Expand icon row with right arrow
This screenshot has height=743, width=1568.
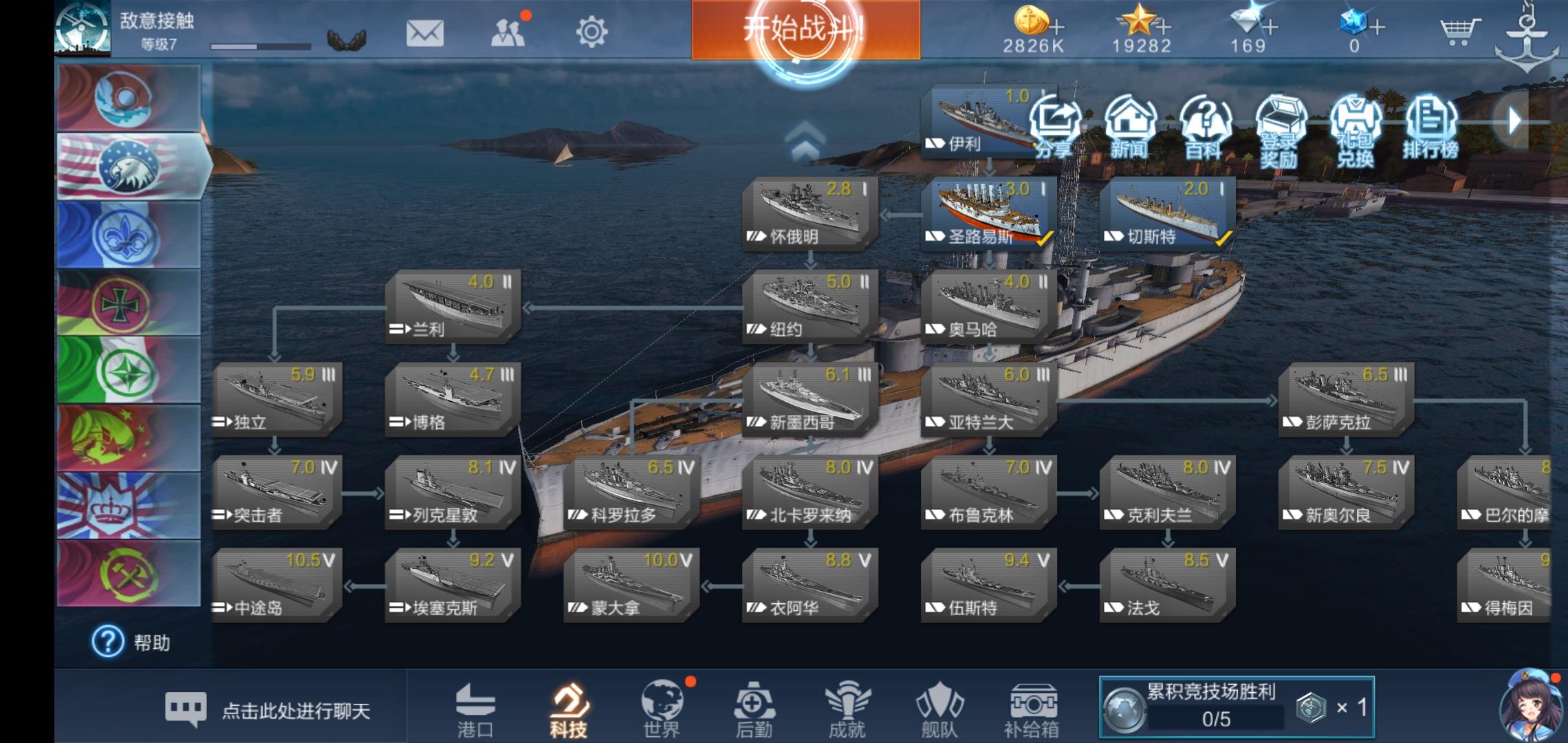pyautogui.click(x=1514, y=120)
